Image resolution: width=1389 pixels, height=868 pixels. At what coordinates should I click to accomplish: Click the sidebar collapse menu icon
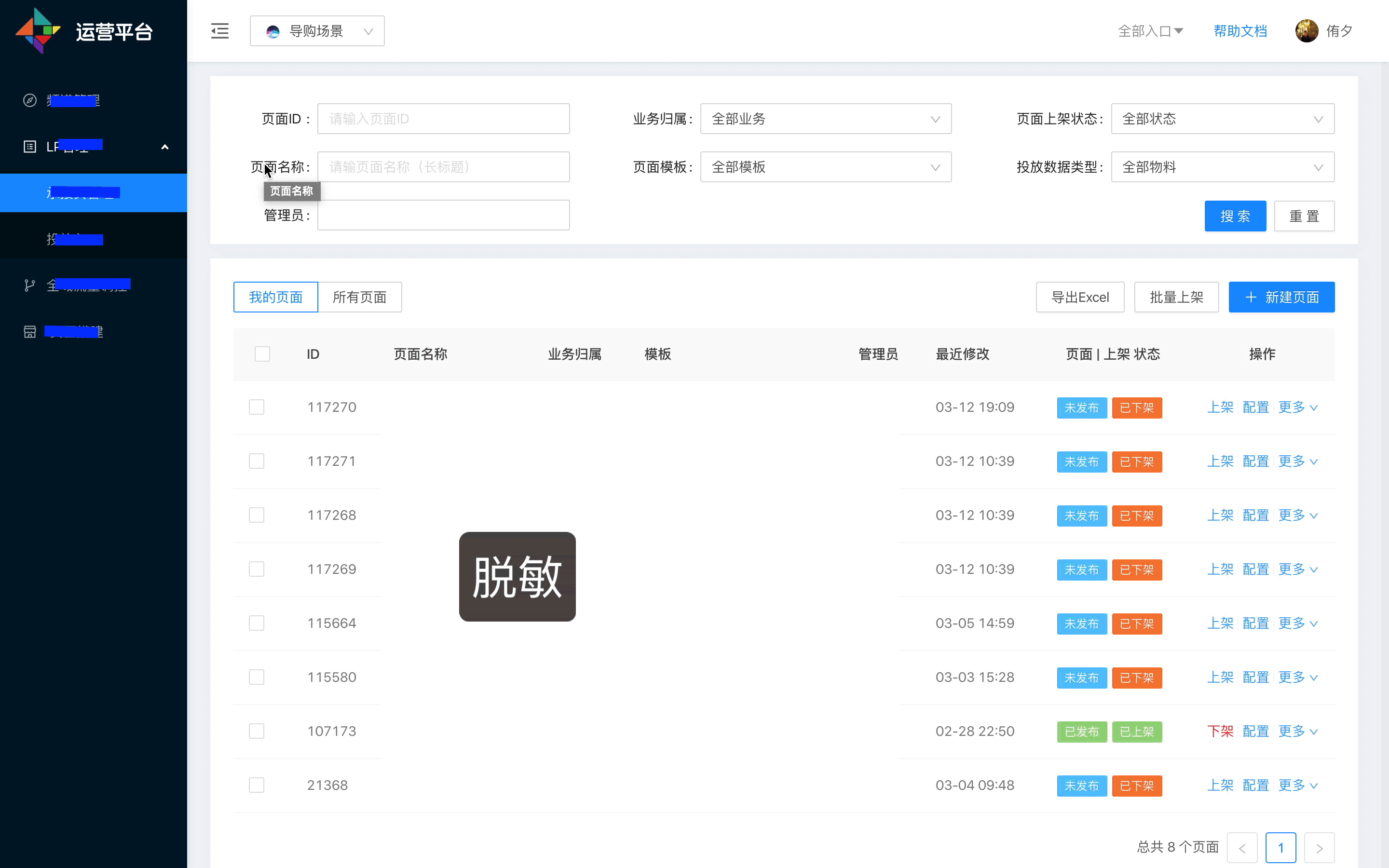tap(220, 31)
